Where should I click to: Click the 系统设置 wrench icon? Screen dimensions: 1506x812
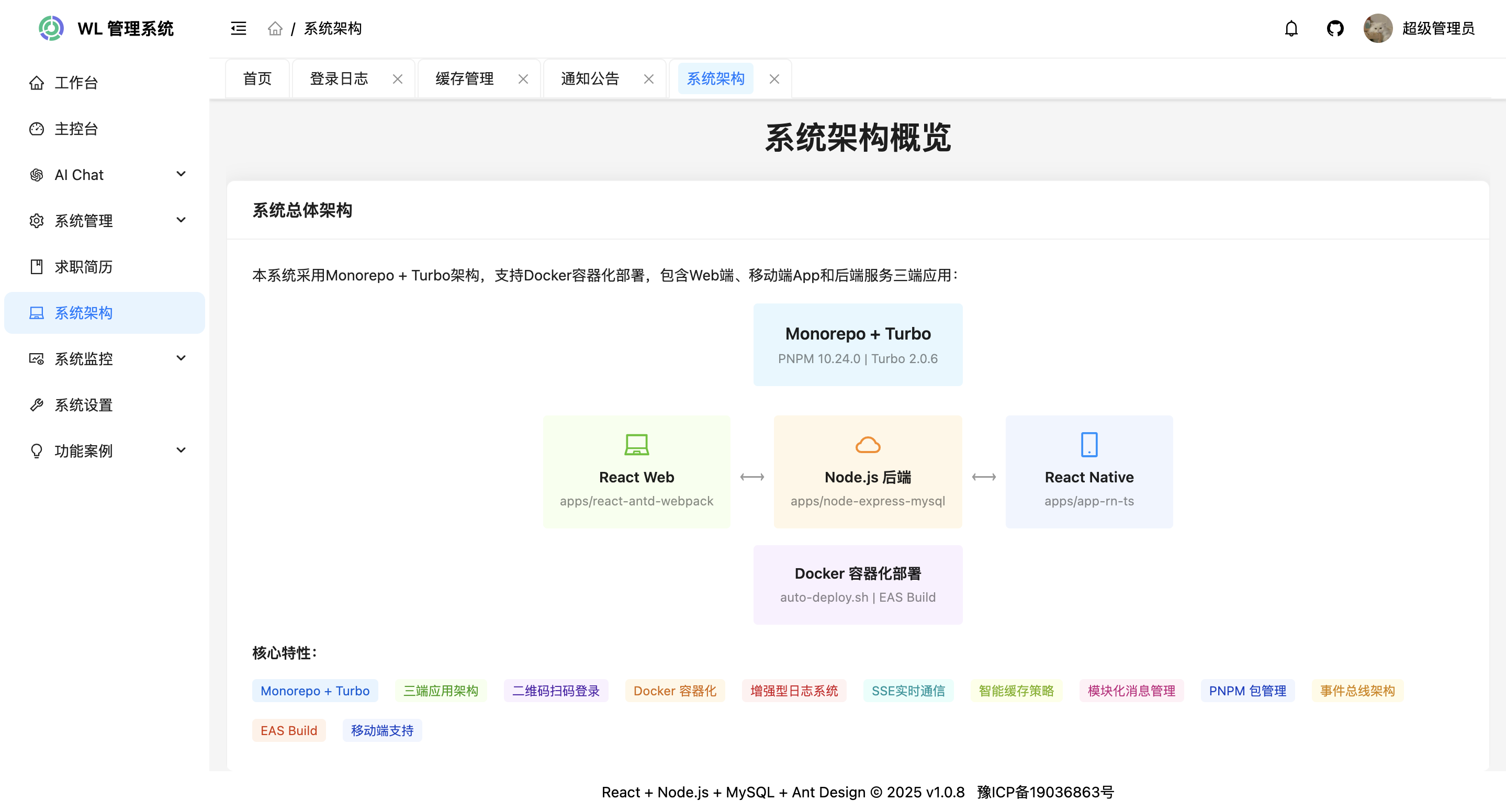click(x=37, y=404)
